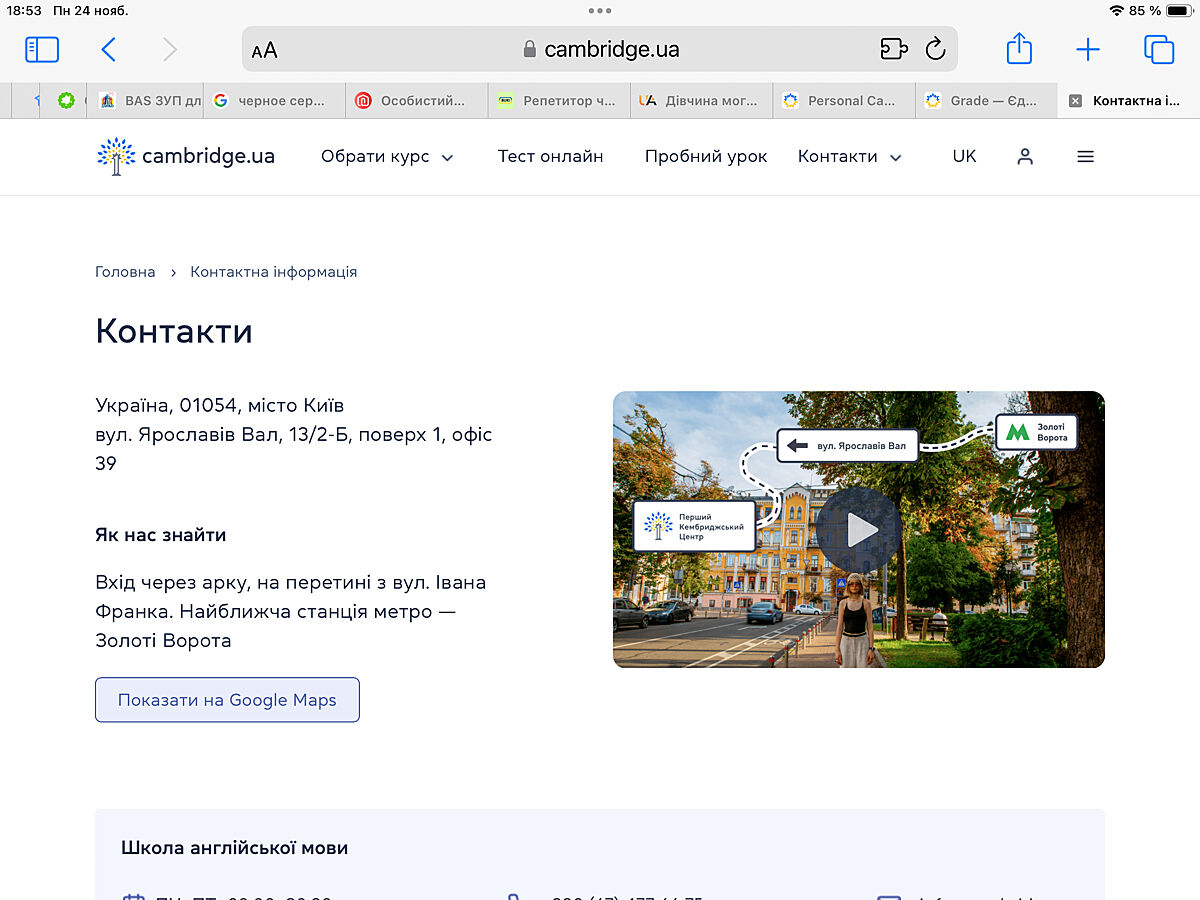Open the Safari share sheet

(x=1018, y=49)
